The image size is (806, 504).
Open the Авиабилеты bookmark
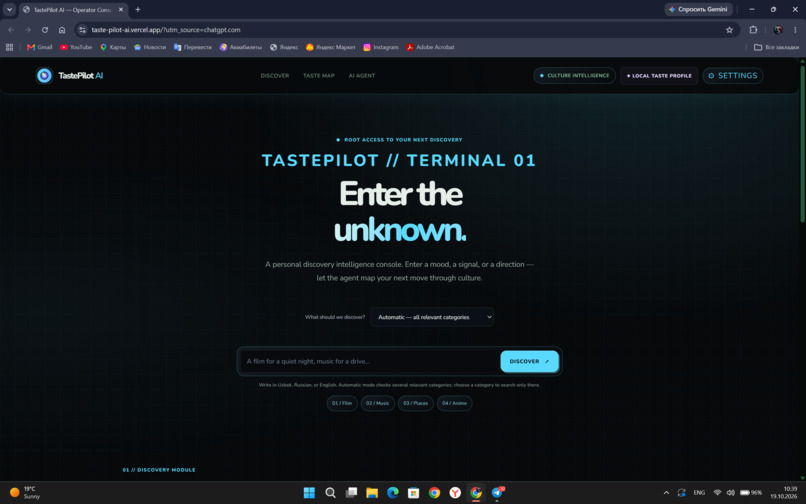(x=241, y=47)
